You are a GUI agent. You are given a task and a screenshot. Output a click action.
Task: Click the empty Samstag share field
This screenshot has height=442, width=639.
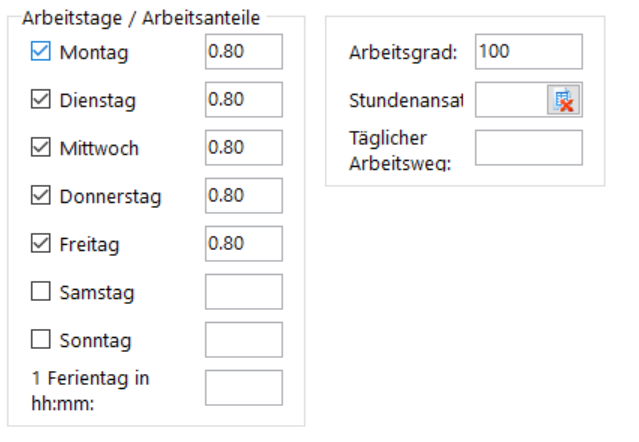(243, 292)
